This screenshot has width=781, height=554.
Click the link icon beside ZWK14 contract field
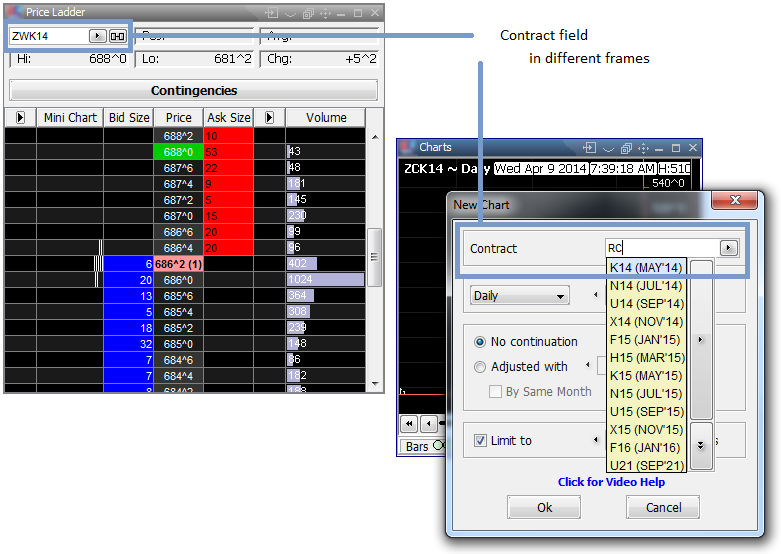[x=118, y=36]
